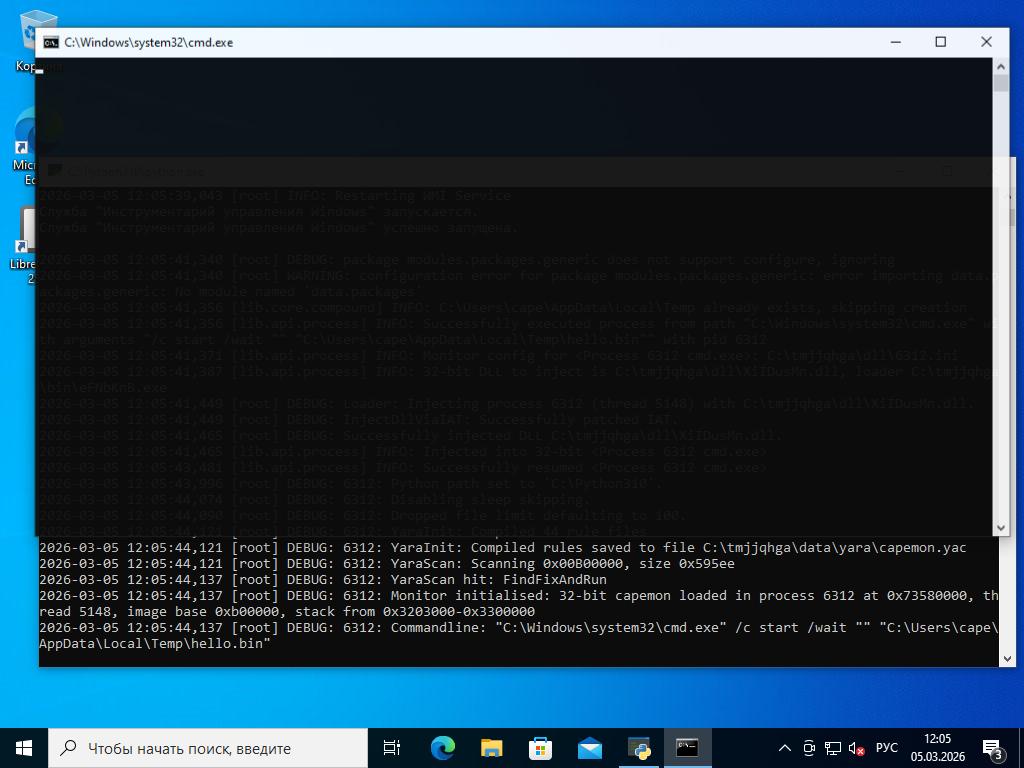This screenshot has width=1024, height=768.
Task: Launch Microsoft Edge from the taskbar
Action: pyautogui.click(x=442, y=748)
